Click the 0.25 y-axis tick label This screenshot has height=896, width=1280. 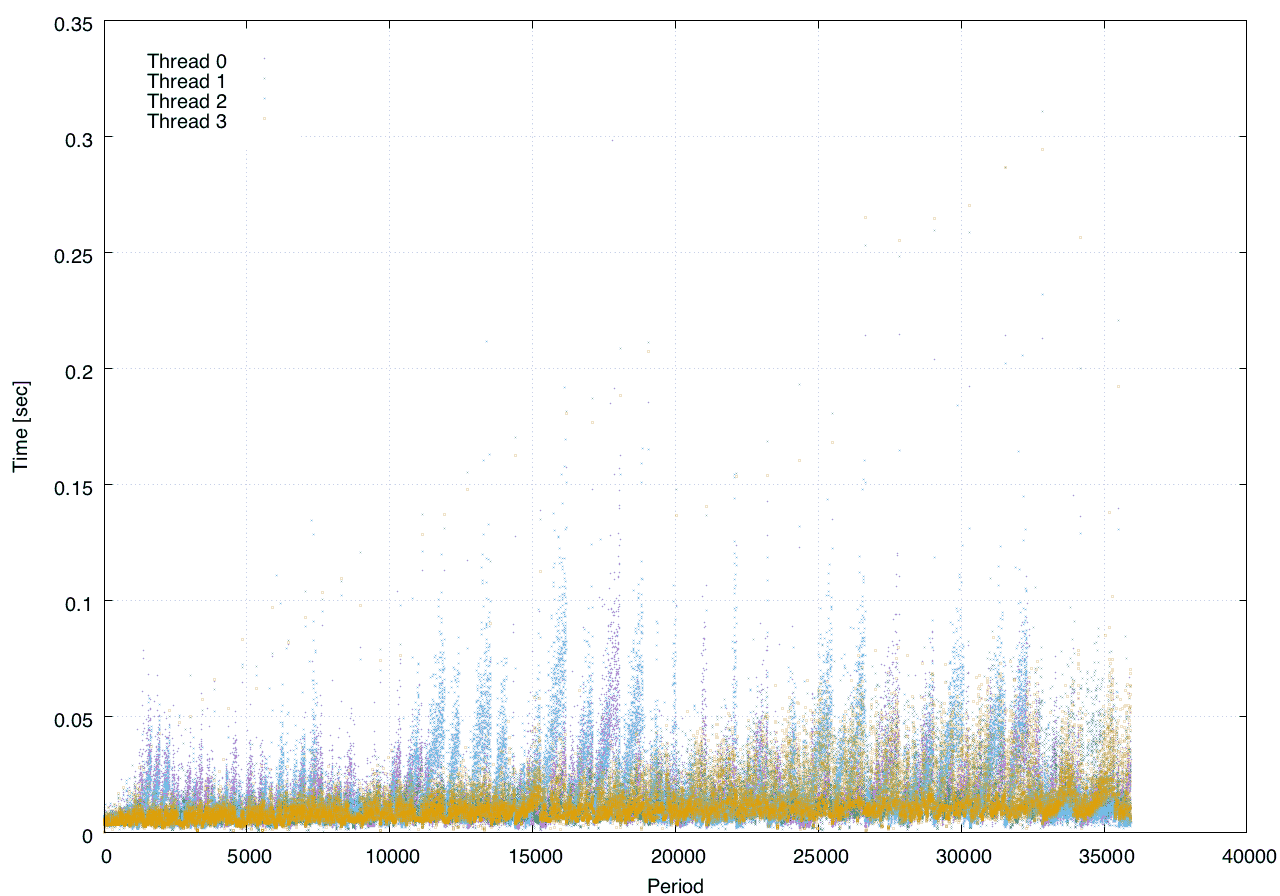72,254
